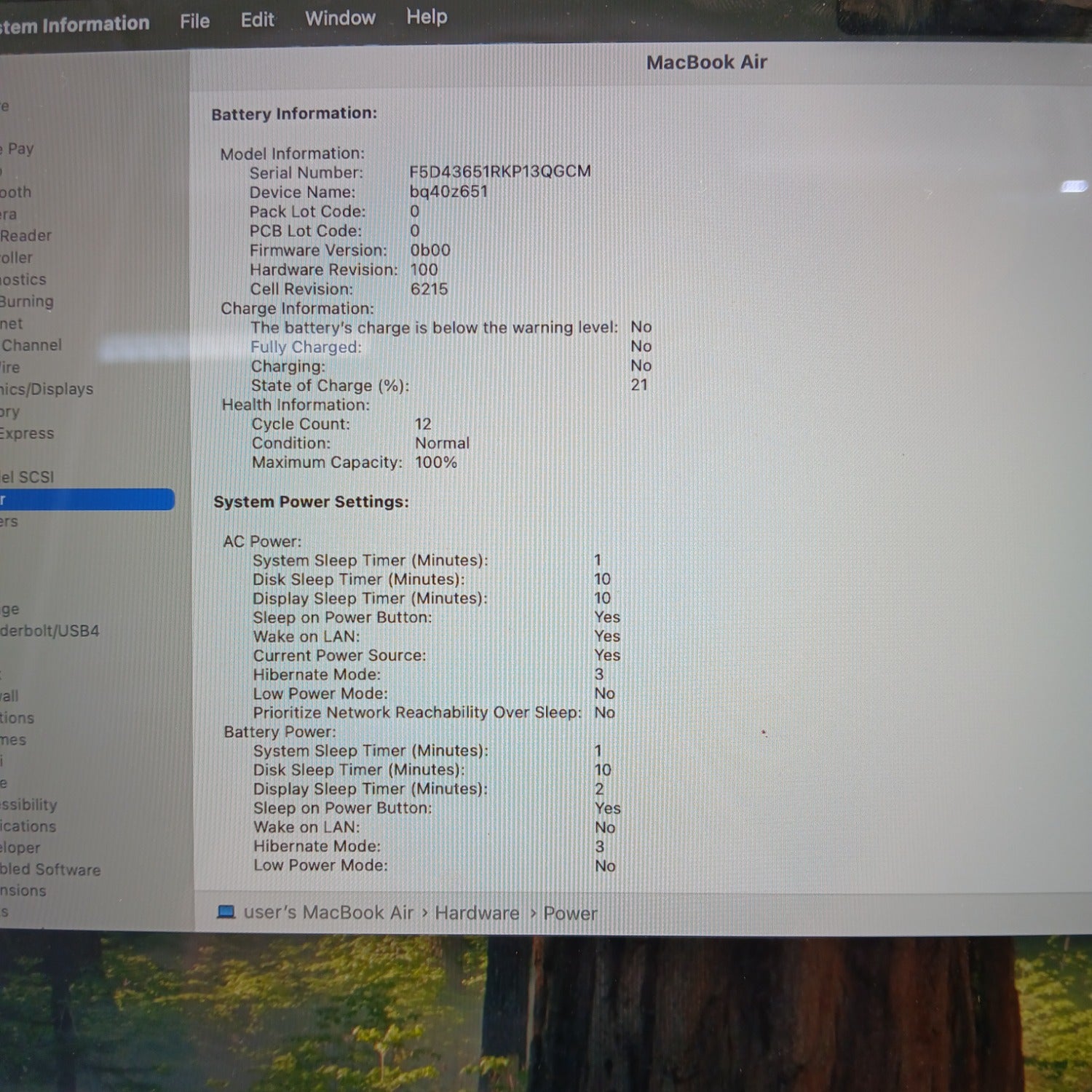Select the Accessibility sidebar item
Screen dimensions: 1092x1092
(28, 804)
